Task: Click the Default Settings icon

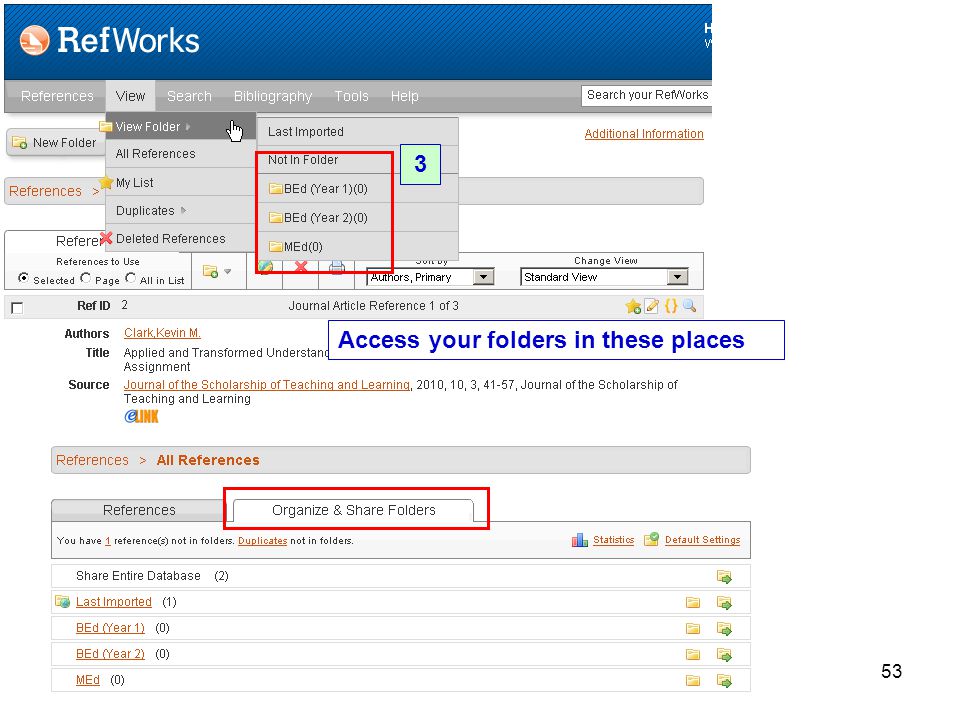Action: click(652, 539)
